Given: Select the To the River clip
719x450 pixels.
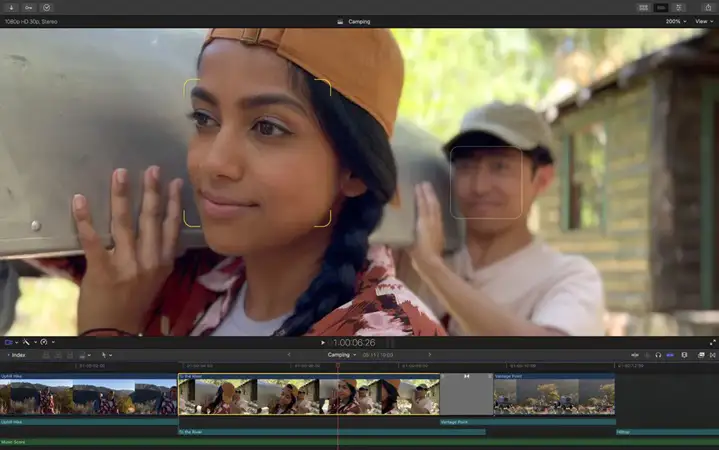Looking at the screenshot, I should point(309,394).
